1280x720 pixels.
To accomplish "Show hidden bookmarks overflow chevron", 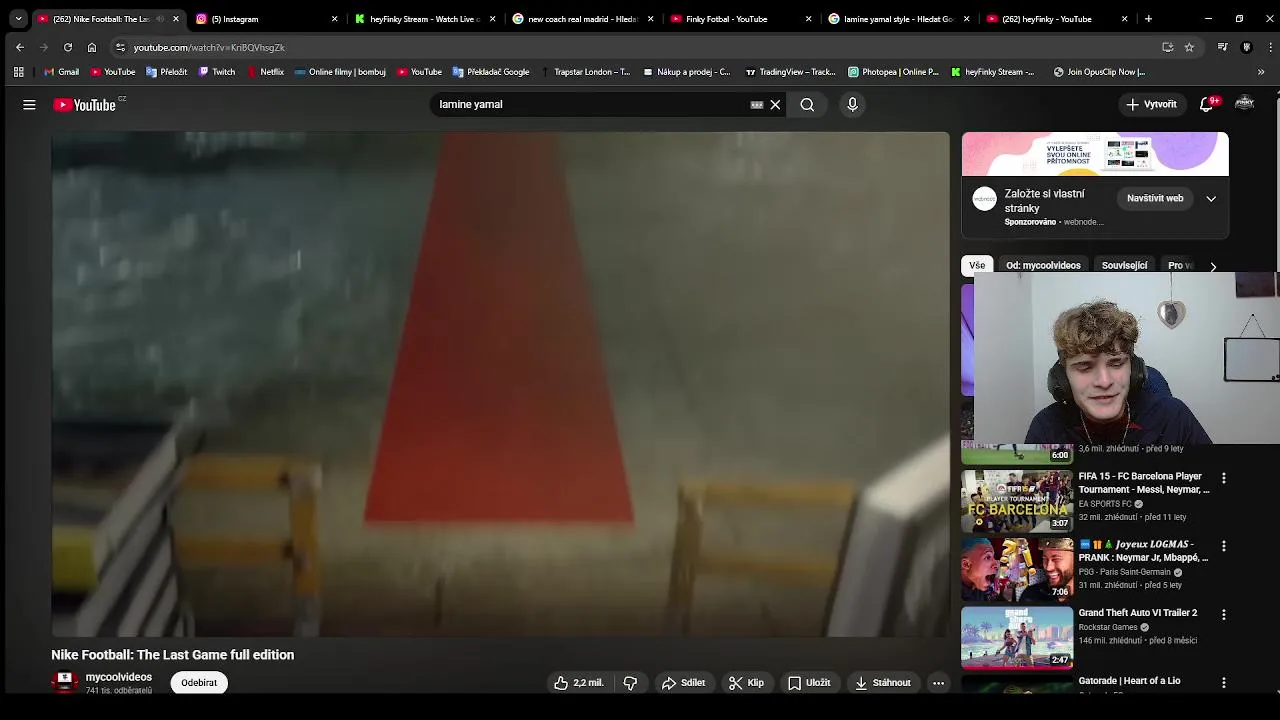I will [x=1261, y=72].
